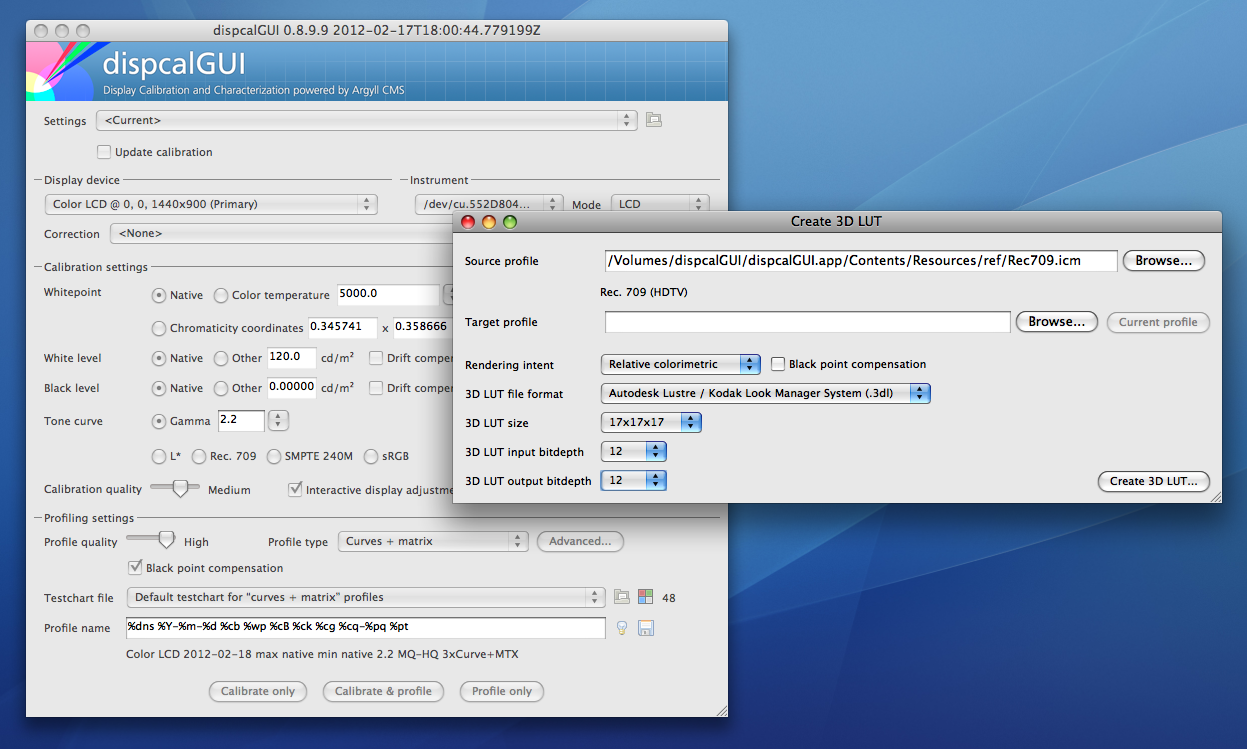This screenshot has width=1247, height=749.
Task: Select Other for Black level
Action: pyautogui.click(x=221, y=388)
